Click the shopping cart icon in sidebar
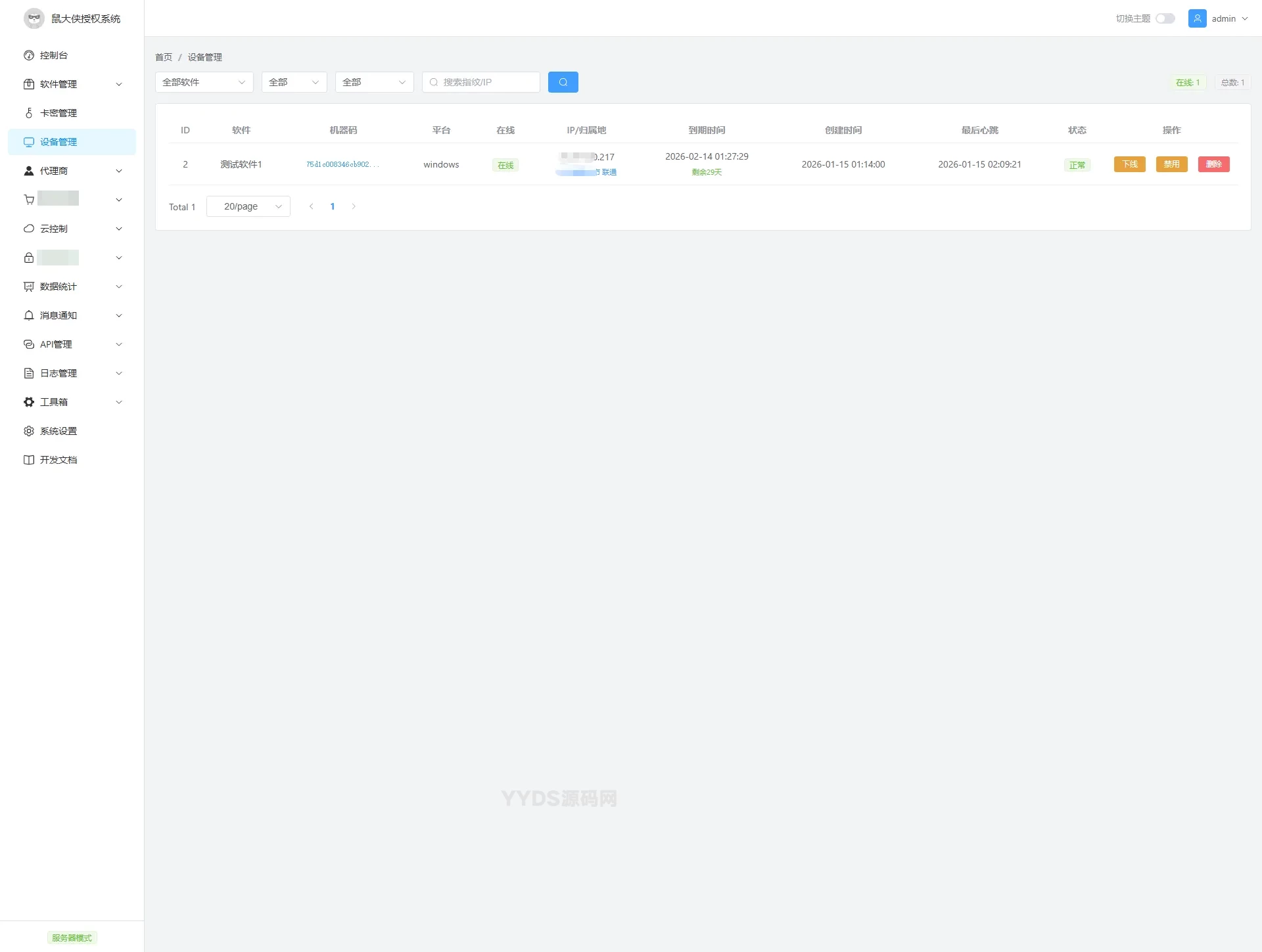The width and height of the screenshot is (1262, 952). coord(29,200)
